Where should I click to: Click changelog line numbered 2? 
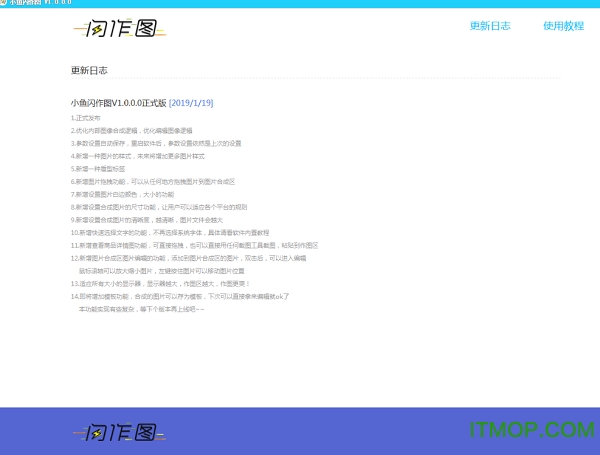(x=132, y=130)
